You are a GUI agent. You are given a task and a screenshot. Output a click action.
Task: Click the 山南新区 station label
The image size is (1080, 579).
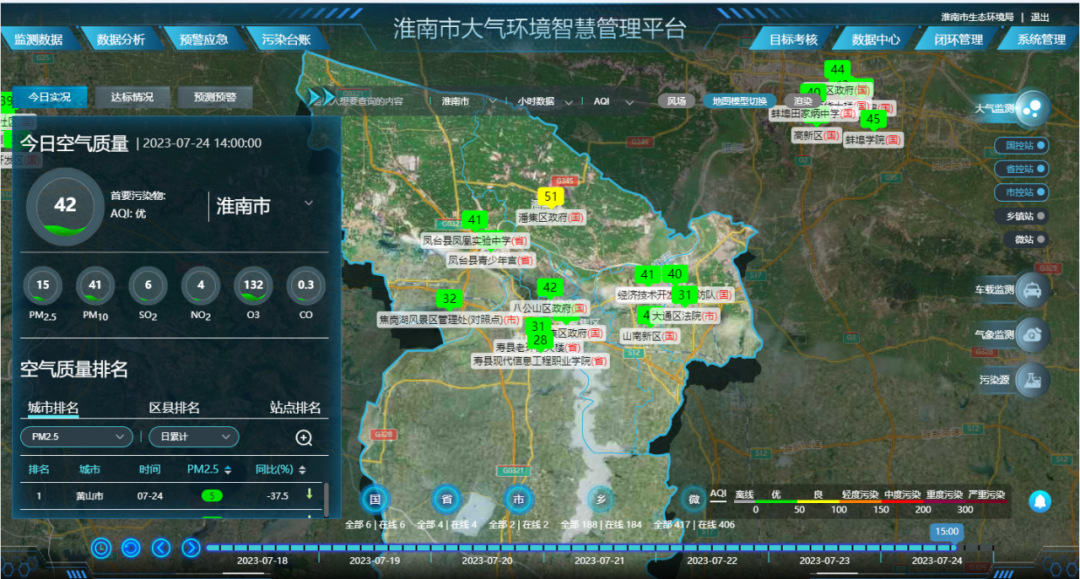point(650,336)
